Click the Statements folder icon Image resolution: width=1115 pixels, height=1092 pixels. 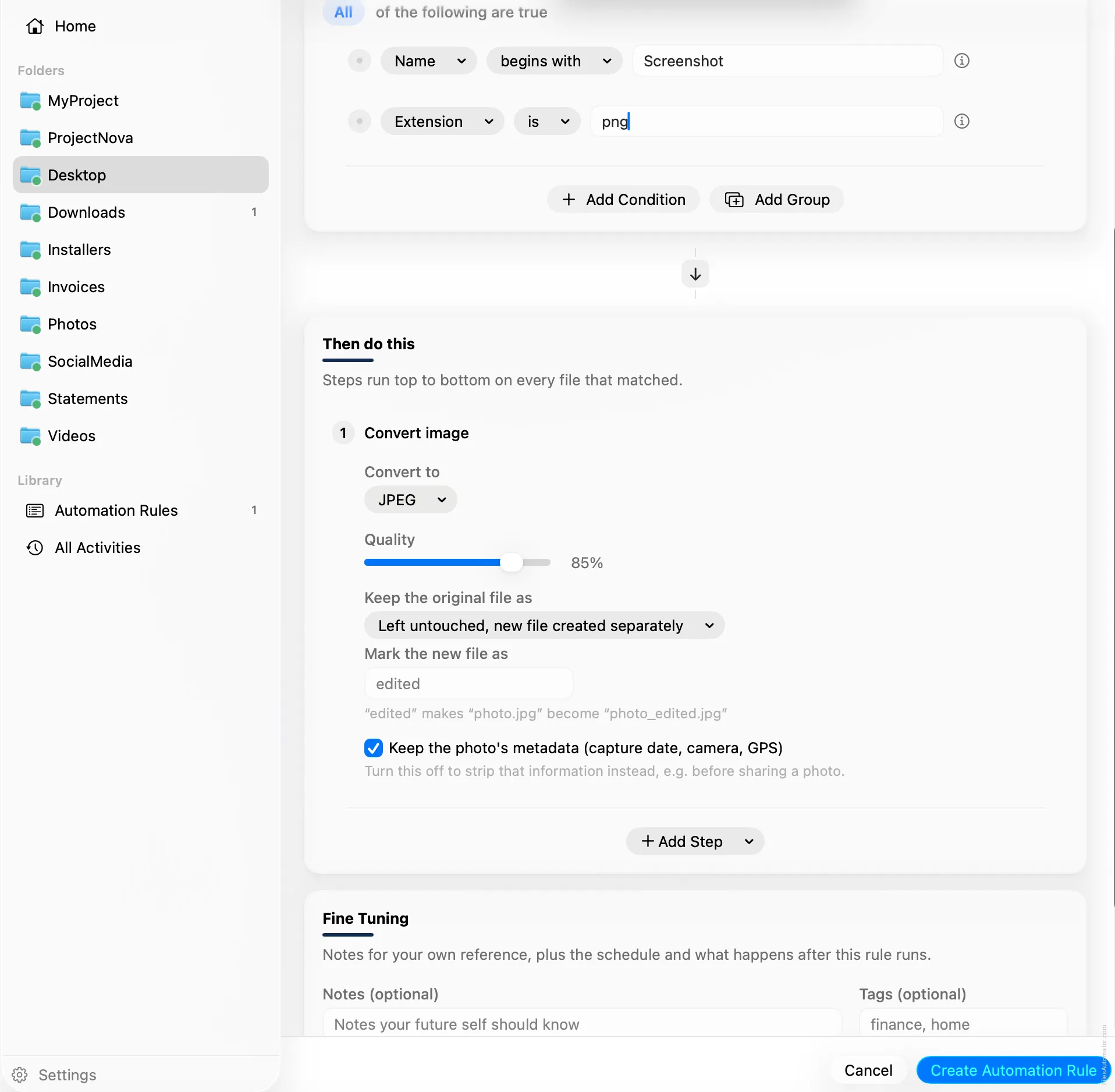(x=30, y=399)
